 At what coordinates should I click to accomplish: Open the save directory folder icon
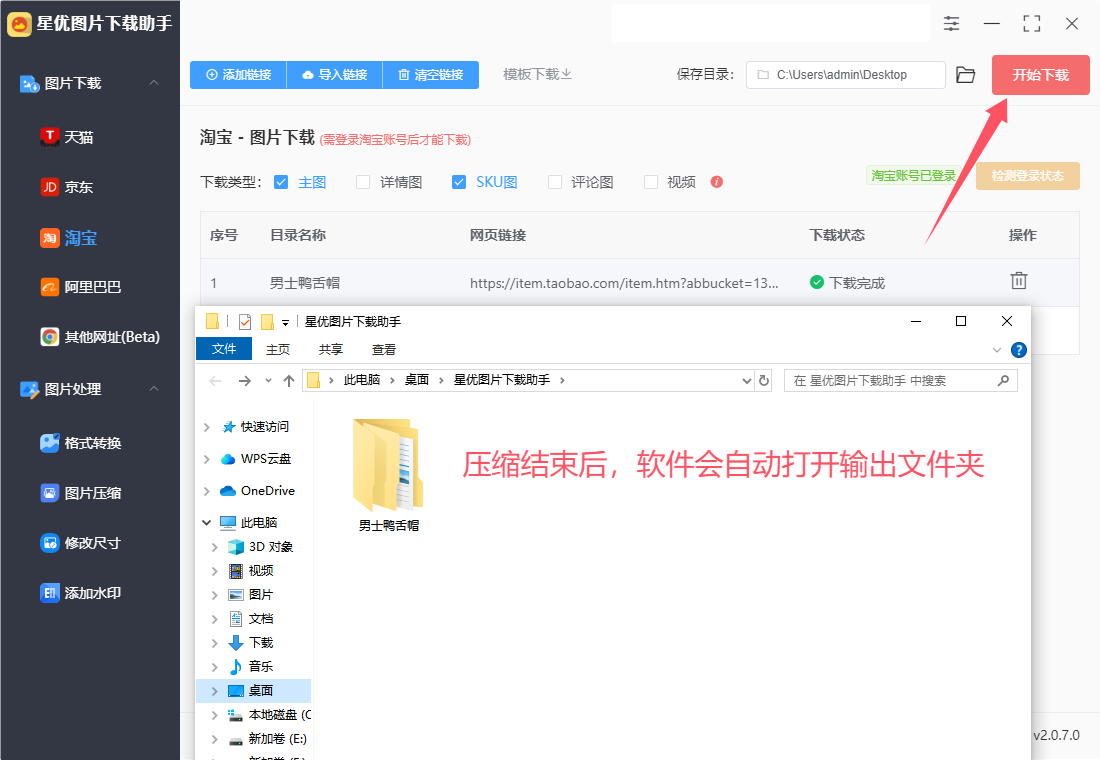click(966, 74)
